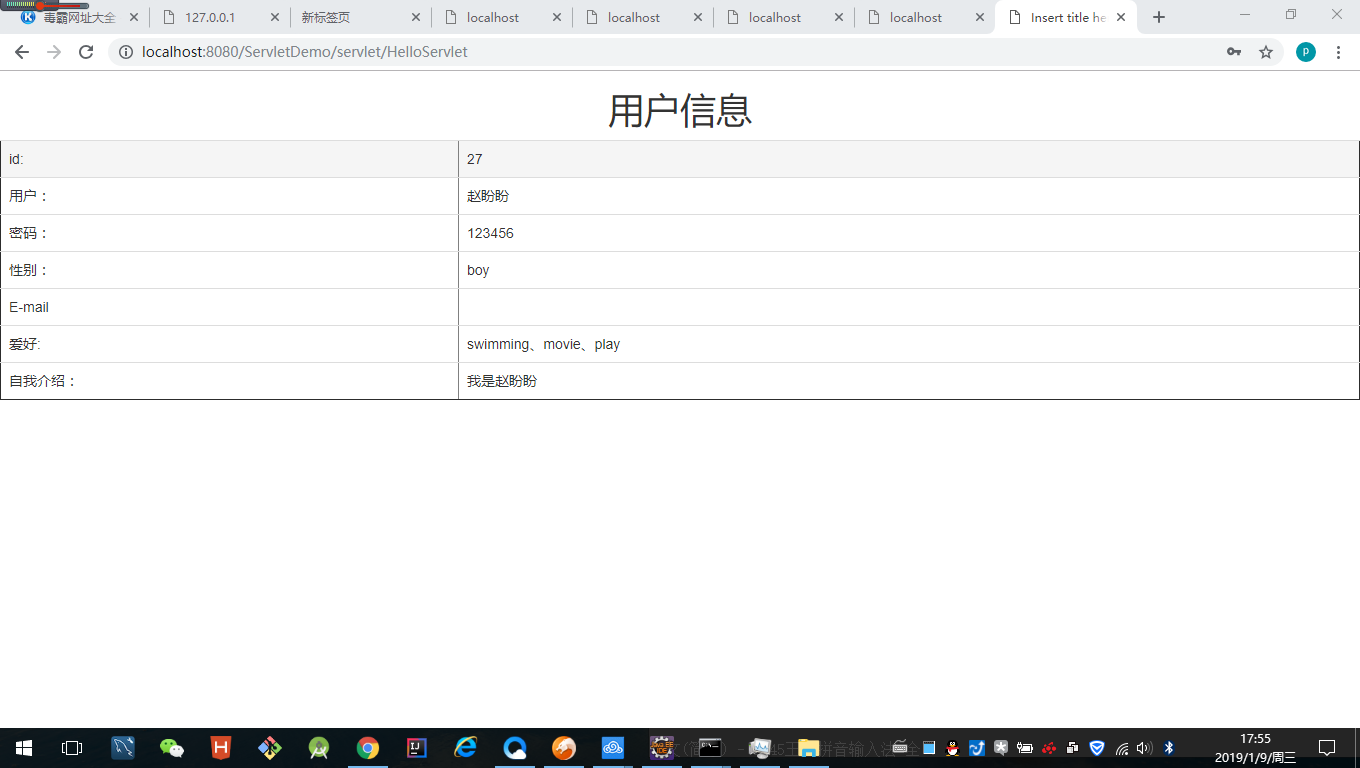Start WeChat from the taskbar
The width and height of the screenshot is (1360, 768).
tap(171, 748)
